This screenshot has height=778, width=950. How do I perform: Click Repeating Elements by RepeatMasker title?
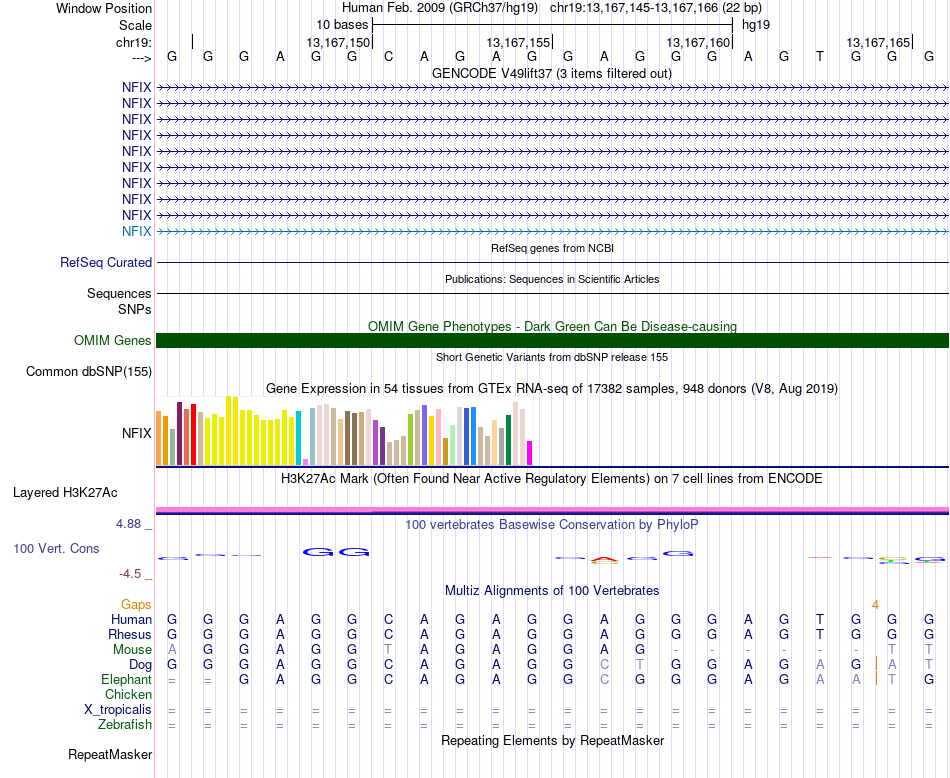tap(552, 740)
